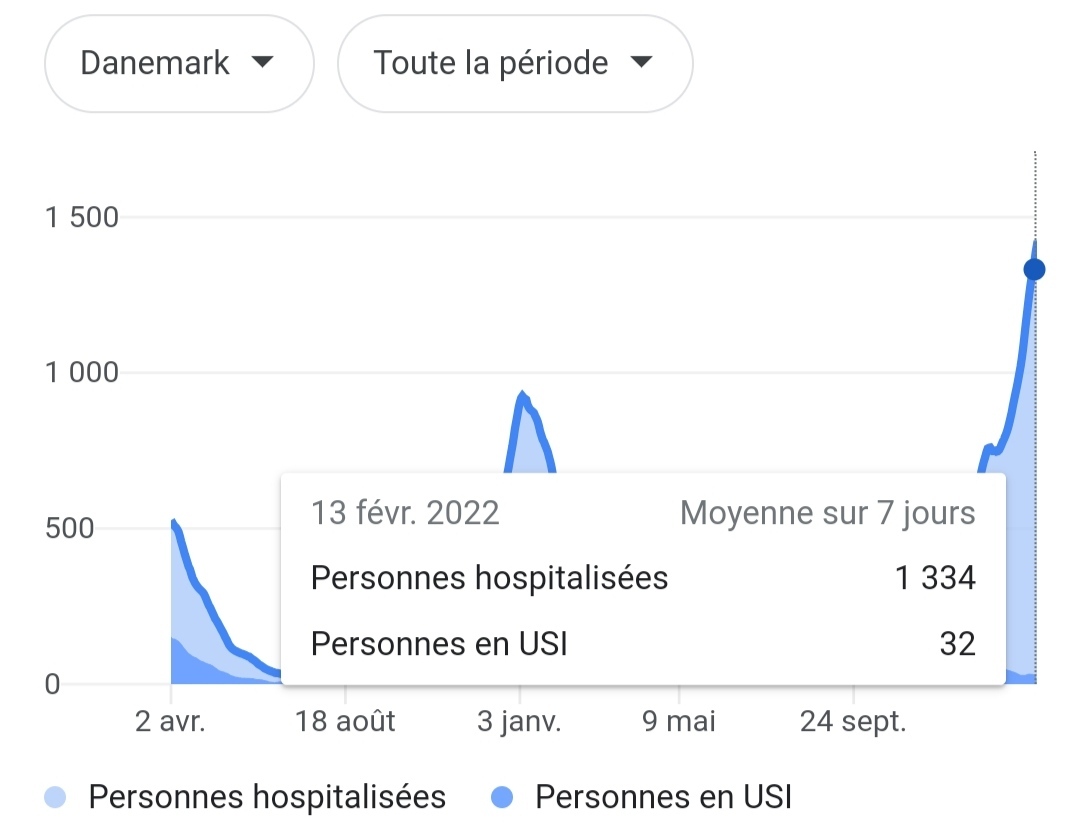Screen dimensions: 1080x837
Task: Click the 18 août x-axis label
Action: pyautogui.click(x=346, y=722)
